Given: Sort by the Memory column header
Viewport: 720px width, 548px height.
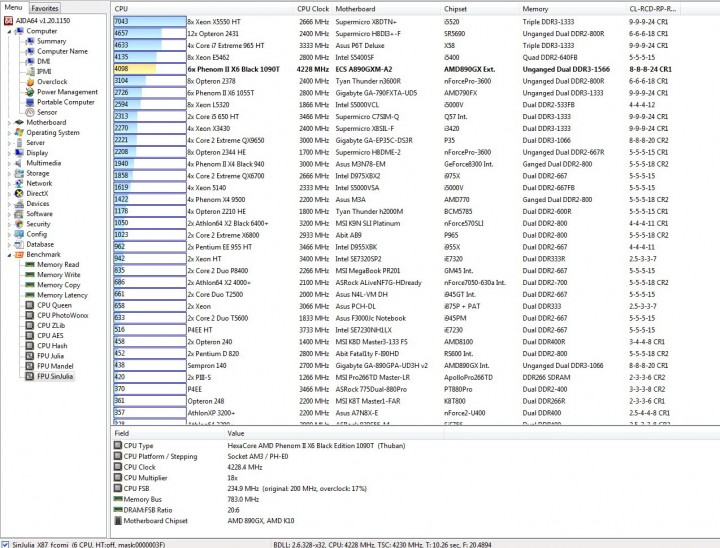Looking at the screenshot, I should (x=573, y=9).
